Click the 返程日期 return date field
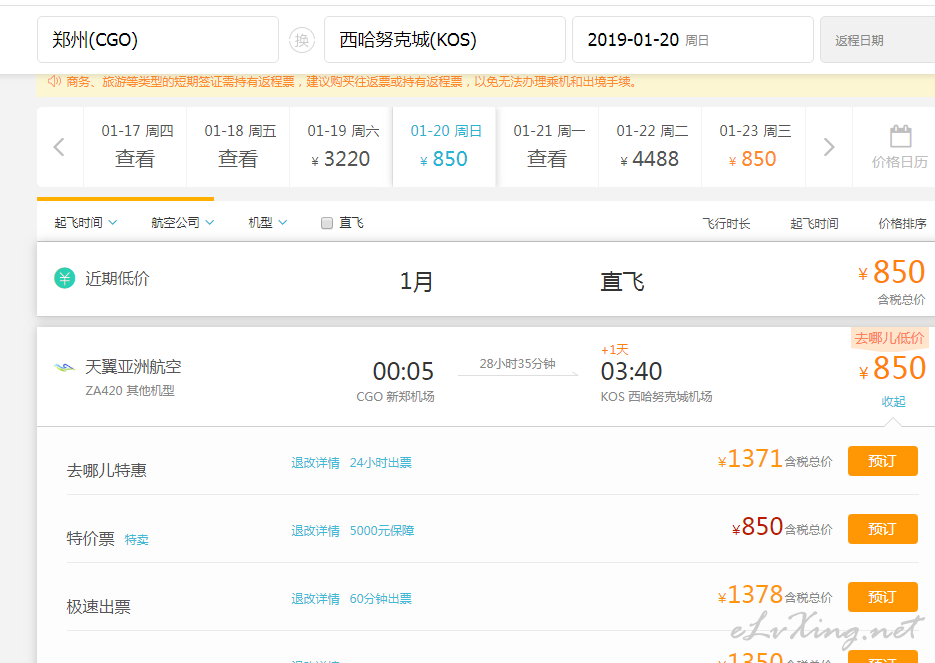Screen dimensions: 935x663 pos(878,39)
